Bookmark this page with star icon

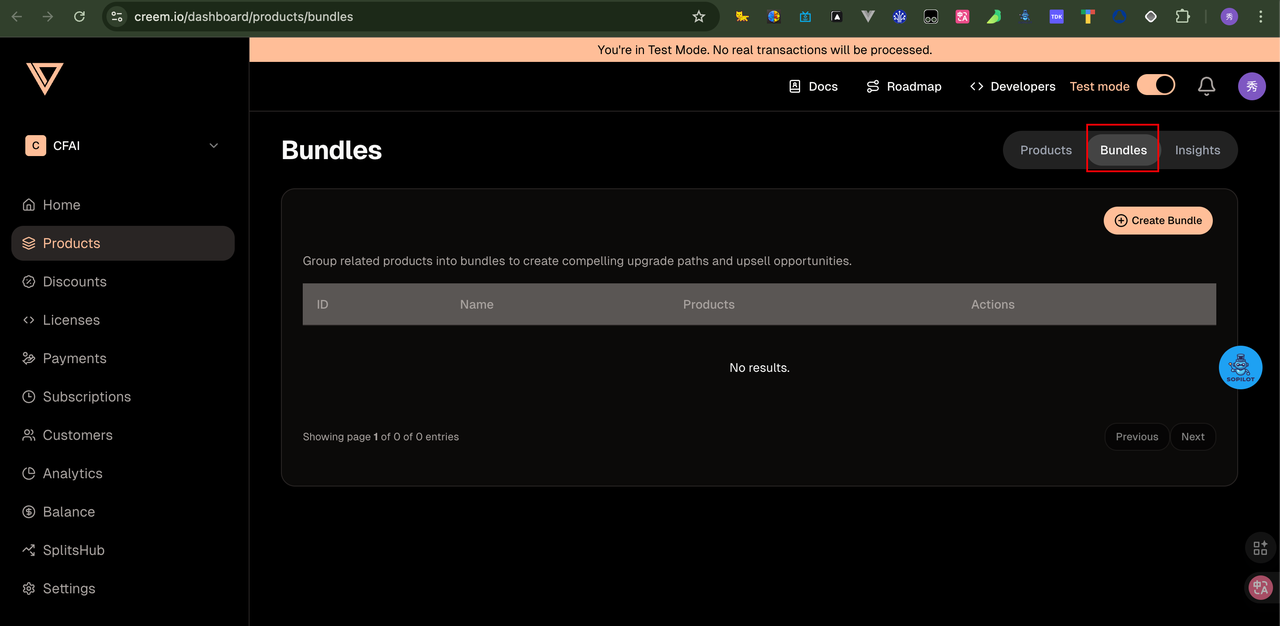tap(699, 17)
